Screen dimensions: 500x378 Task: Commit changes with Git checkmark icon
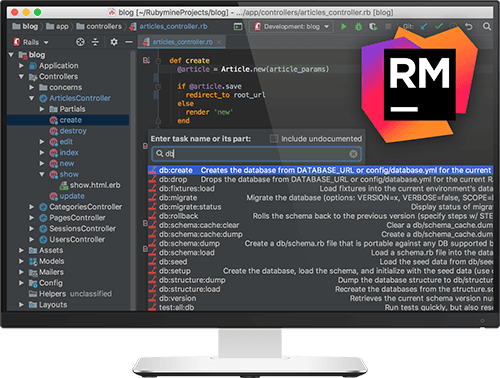point(439,27)
